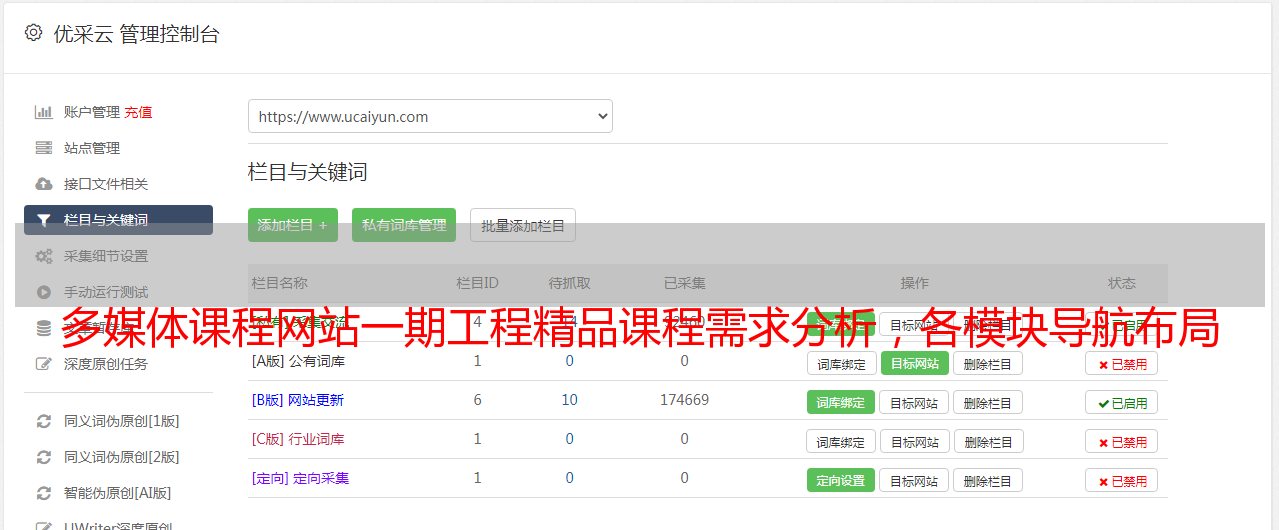Click the gears icon for 采集细节设置
The height and width of the screenshot is (530, 1279).
click(43, 256)
